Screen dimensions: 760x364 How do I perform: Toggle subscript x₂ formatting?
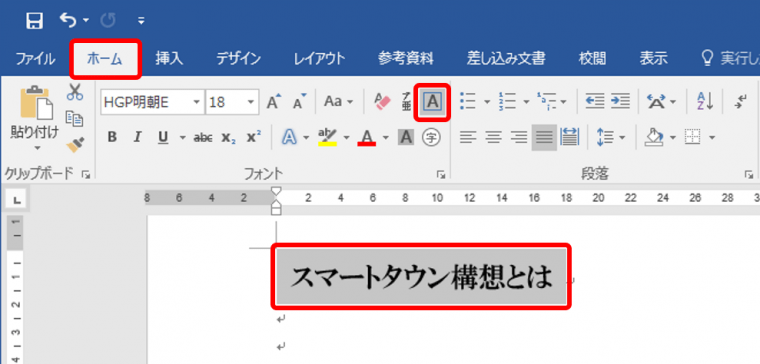tap(229, 138)
